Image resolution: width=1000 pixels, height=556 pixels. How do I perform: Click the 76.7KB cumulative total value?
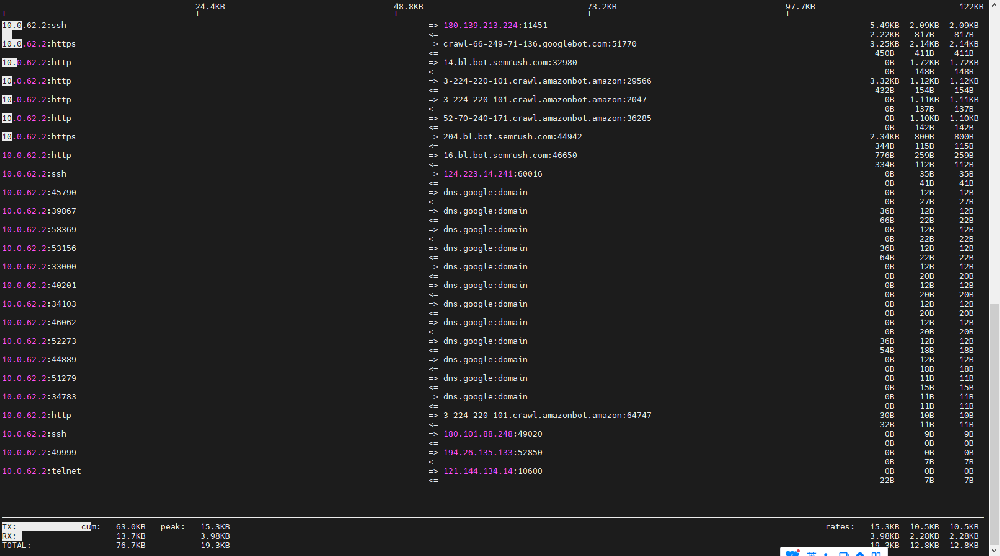pos(131,545)
